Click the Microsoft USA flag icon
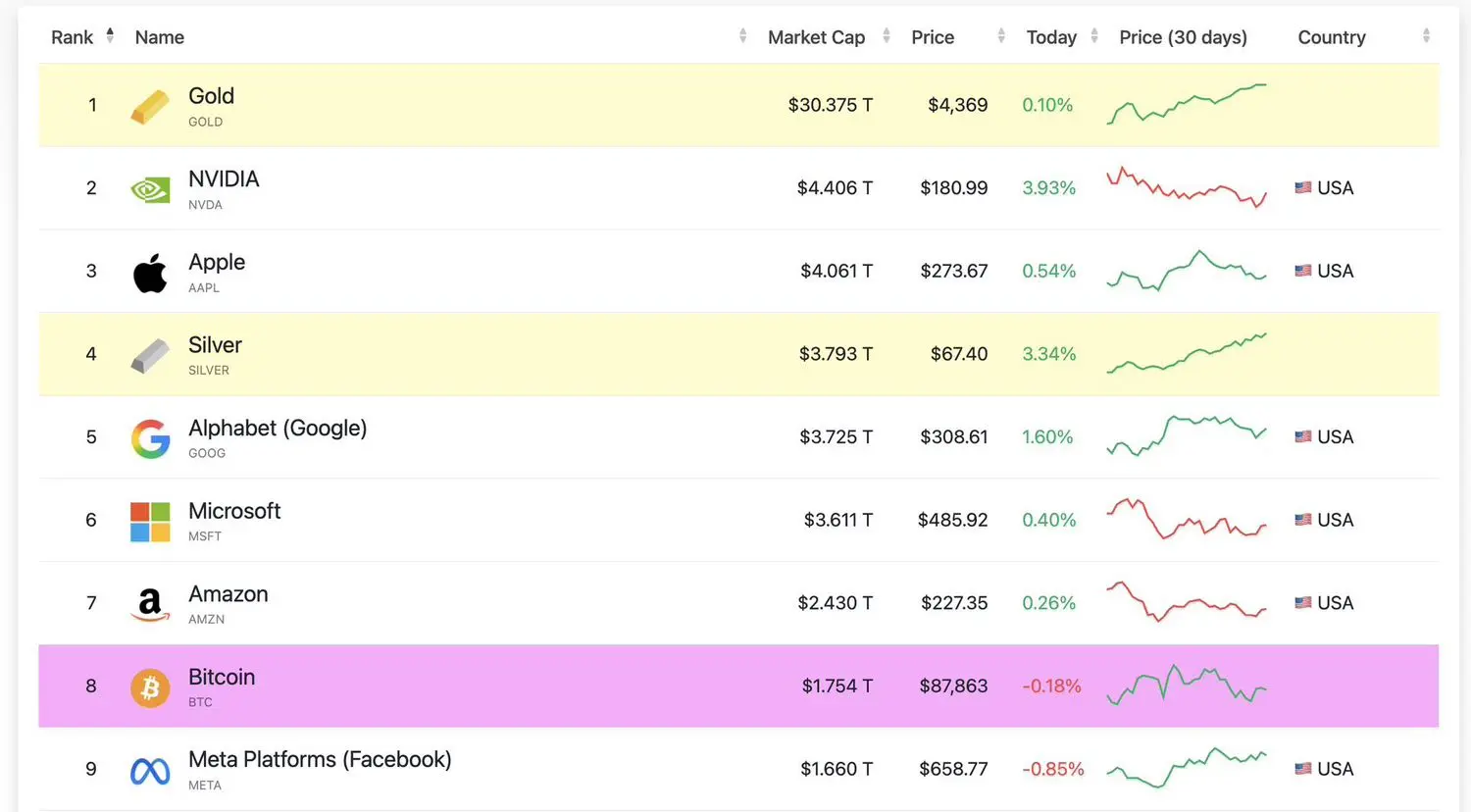Viewport: 1471px width, 812px height. [x=1302, y=520]
